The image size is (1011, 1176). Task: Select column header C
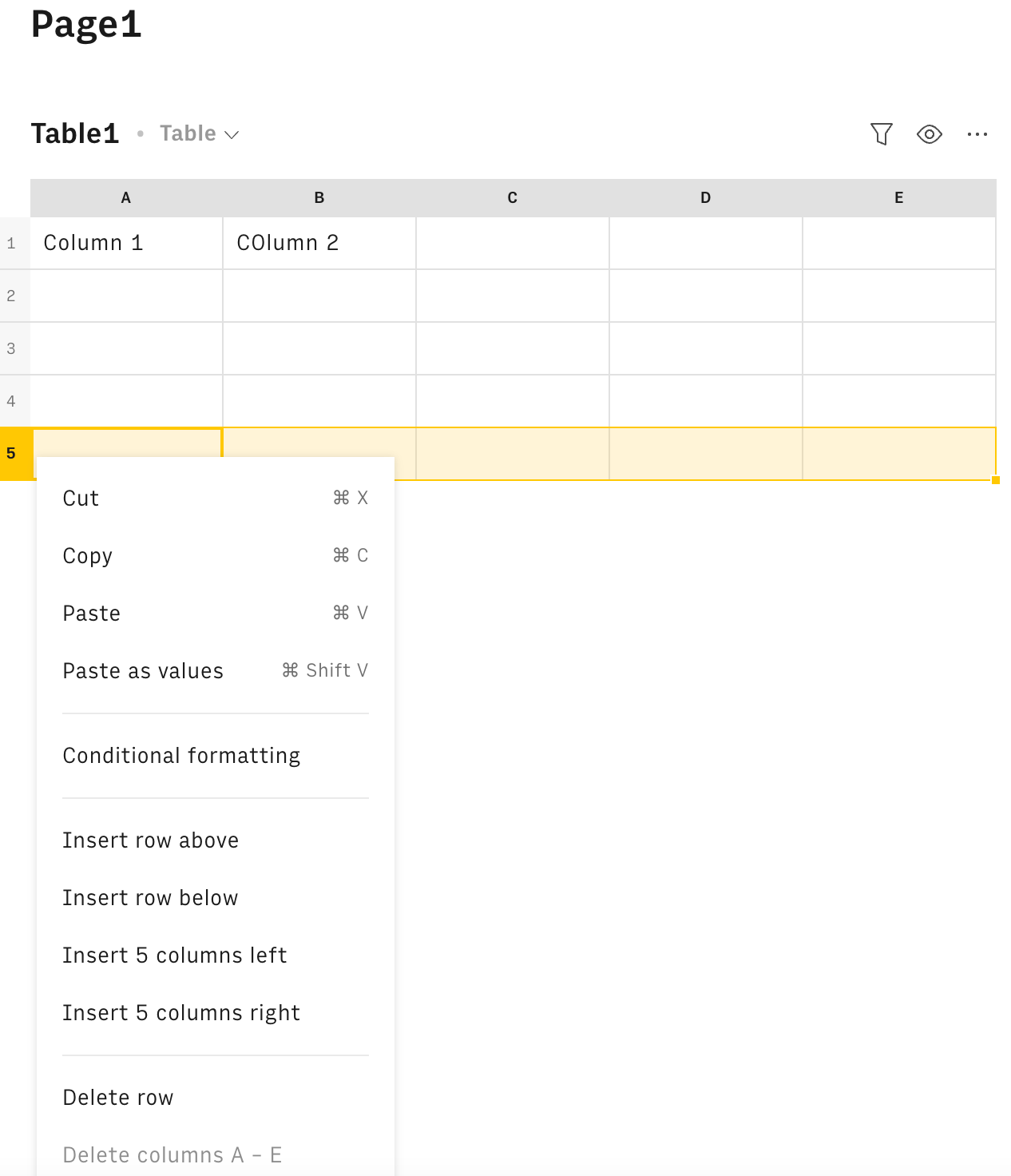tap(512, 197)
